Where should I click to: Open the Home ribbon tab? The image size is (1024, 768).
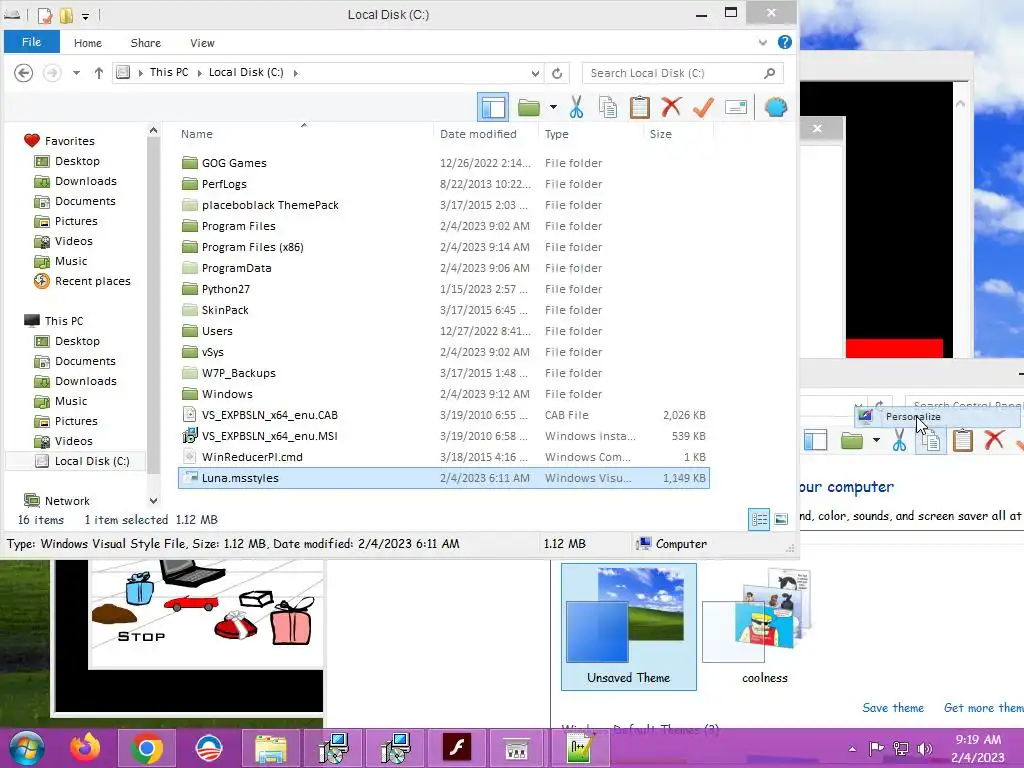88,42
